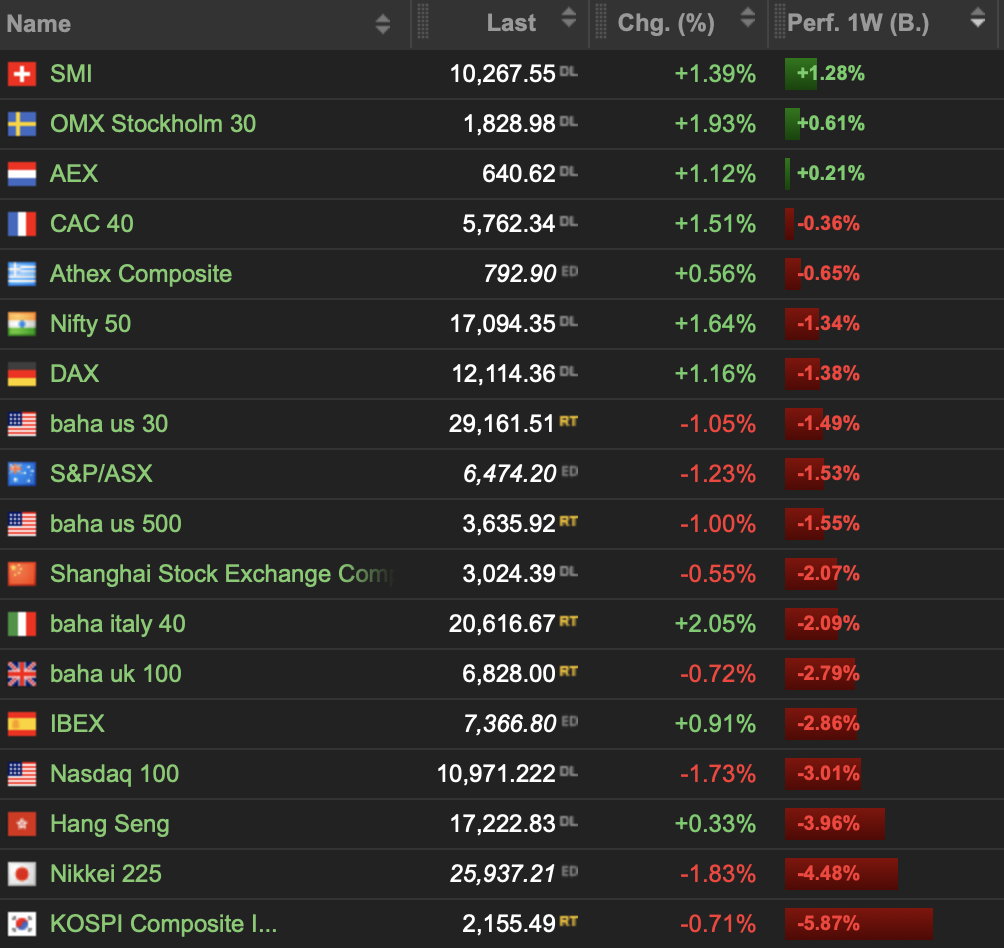Click the US flag beside baha us 500

pos(22,524)
